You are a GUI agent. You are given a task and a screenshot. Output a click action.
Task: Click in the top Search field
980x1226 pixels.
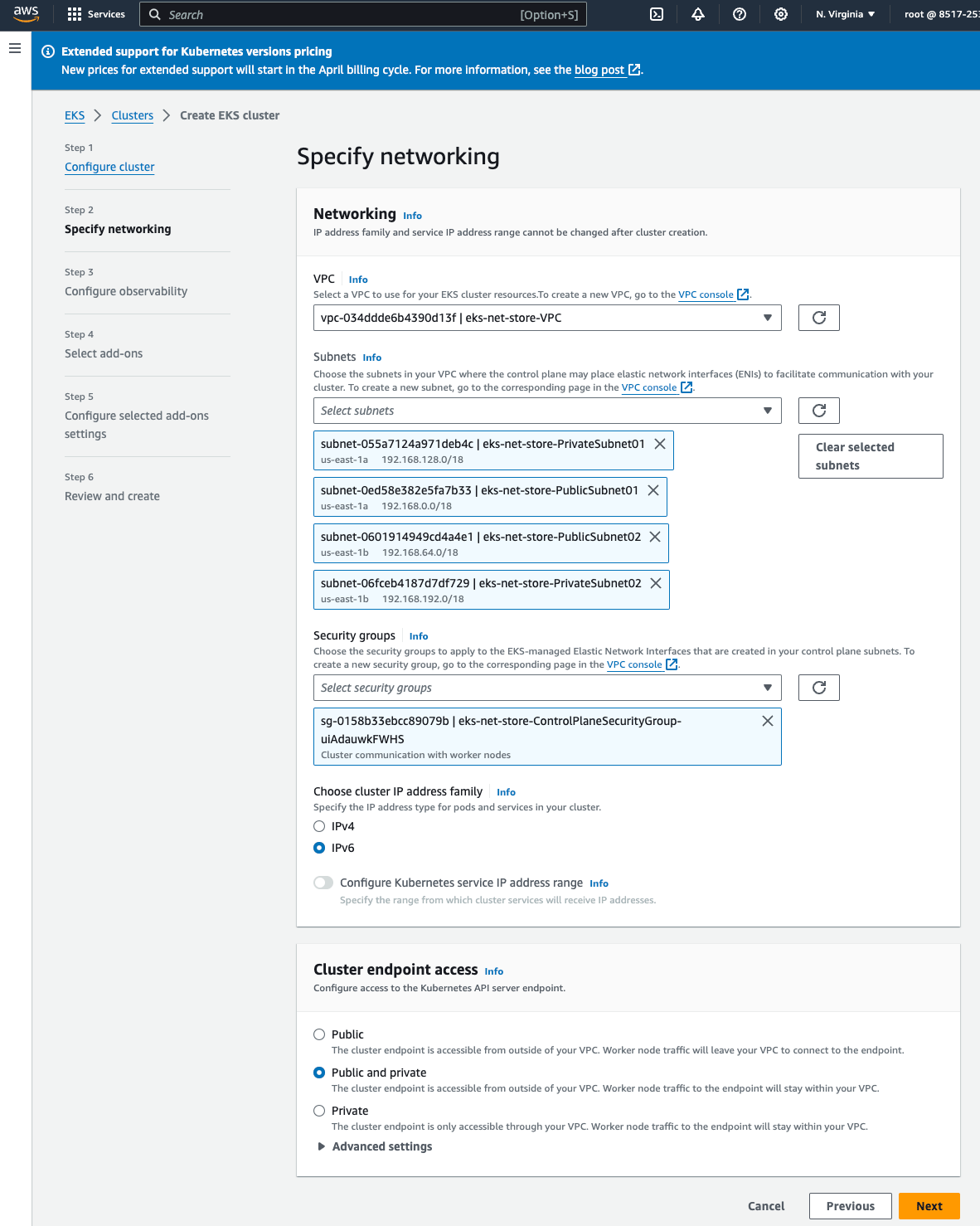click(x=363, y=14)
